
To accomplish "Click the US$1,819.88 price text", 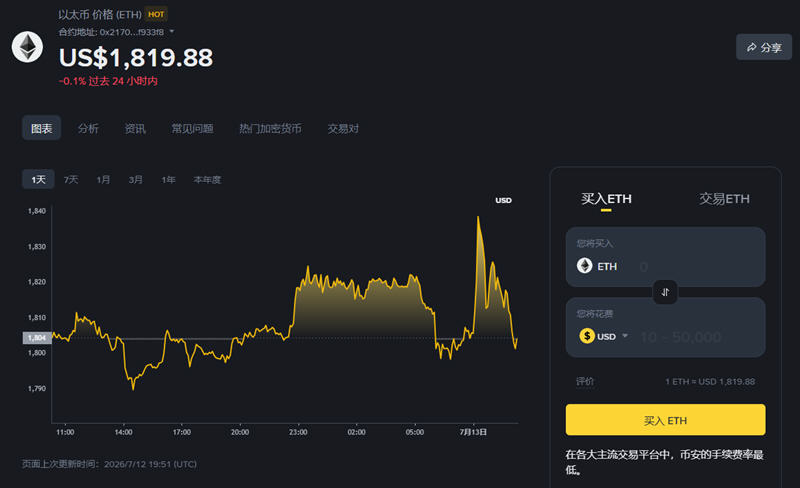I will point(136,57).
